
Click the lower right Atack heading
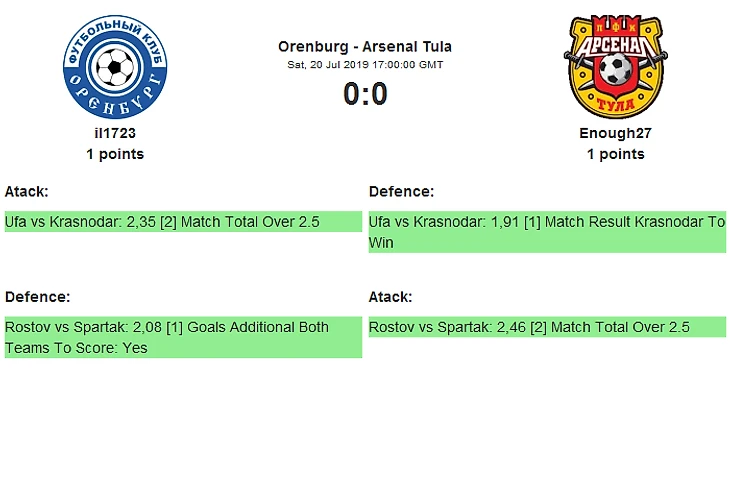[x=391, y=297]
